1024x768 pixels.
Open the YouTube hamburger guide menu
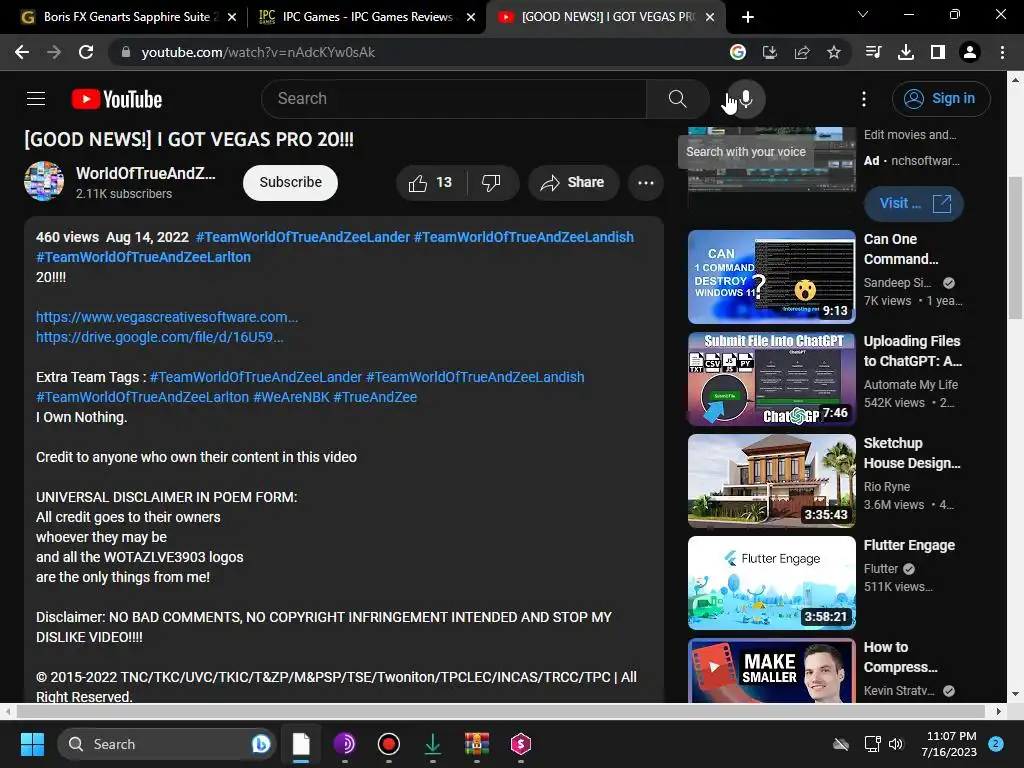coord(36,99)
